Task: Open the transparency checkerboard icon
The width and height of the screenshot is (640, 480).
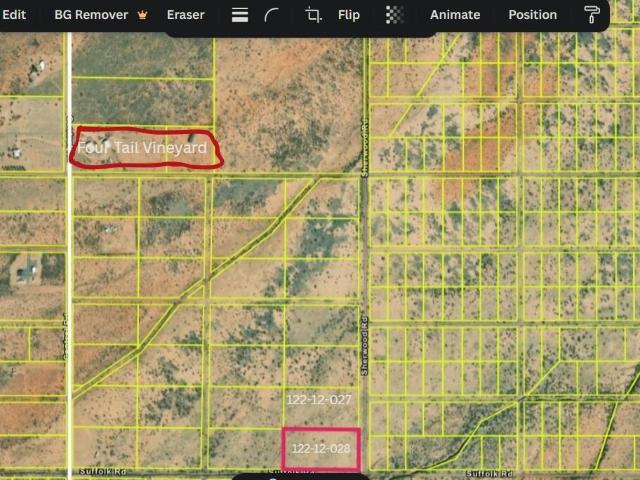Action: tap(395, 15)
